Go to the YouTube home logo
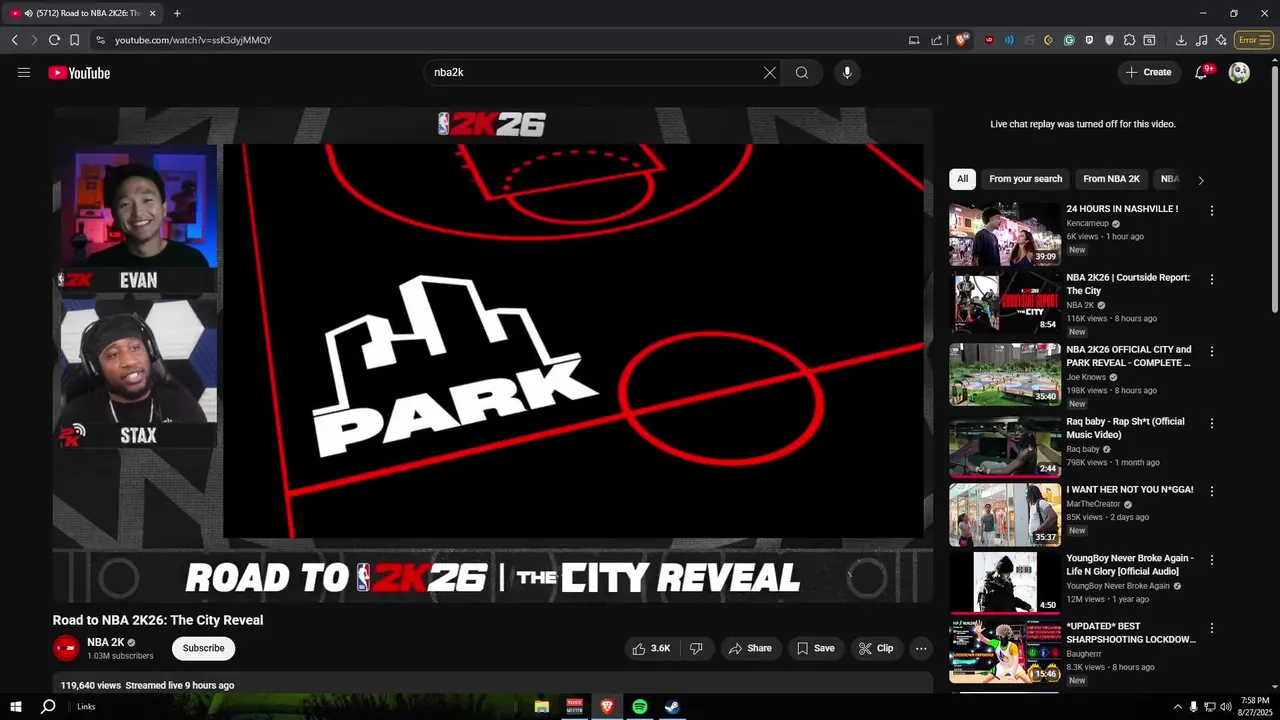 [x=79, y=73]
